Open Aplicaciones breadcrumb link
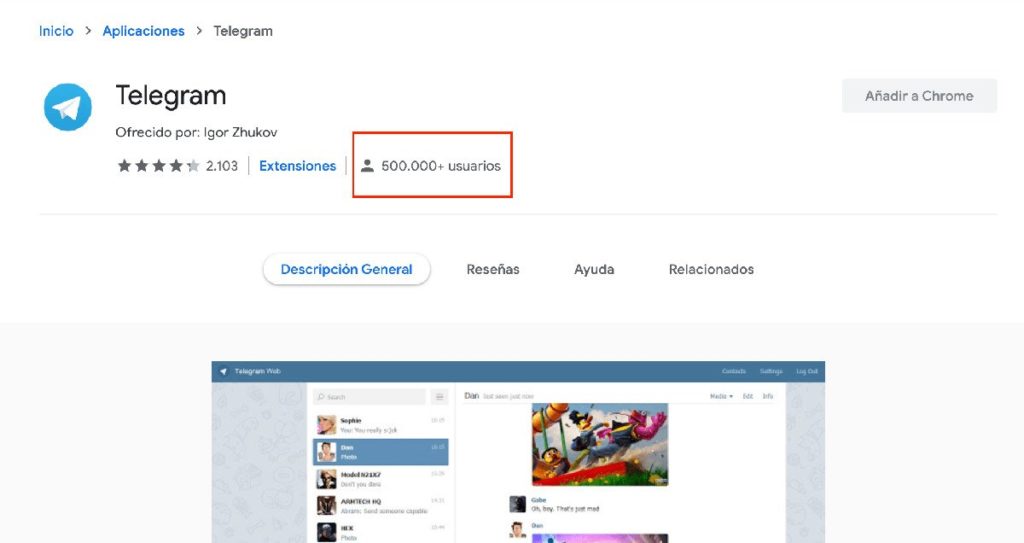1024x543 pixels. 144,31
